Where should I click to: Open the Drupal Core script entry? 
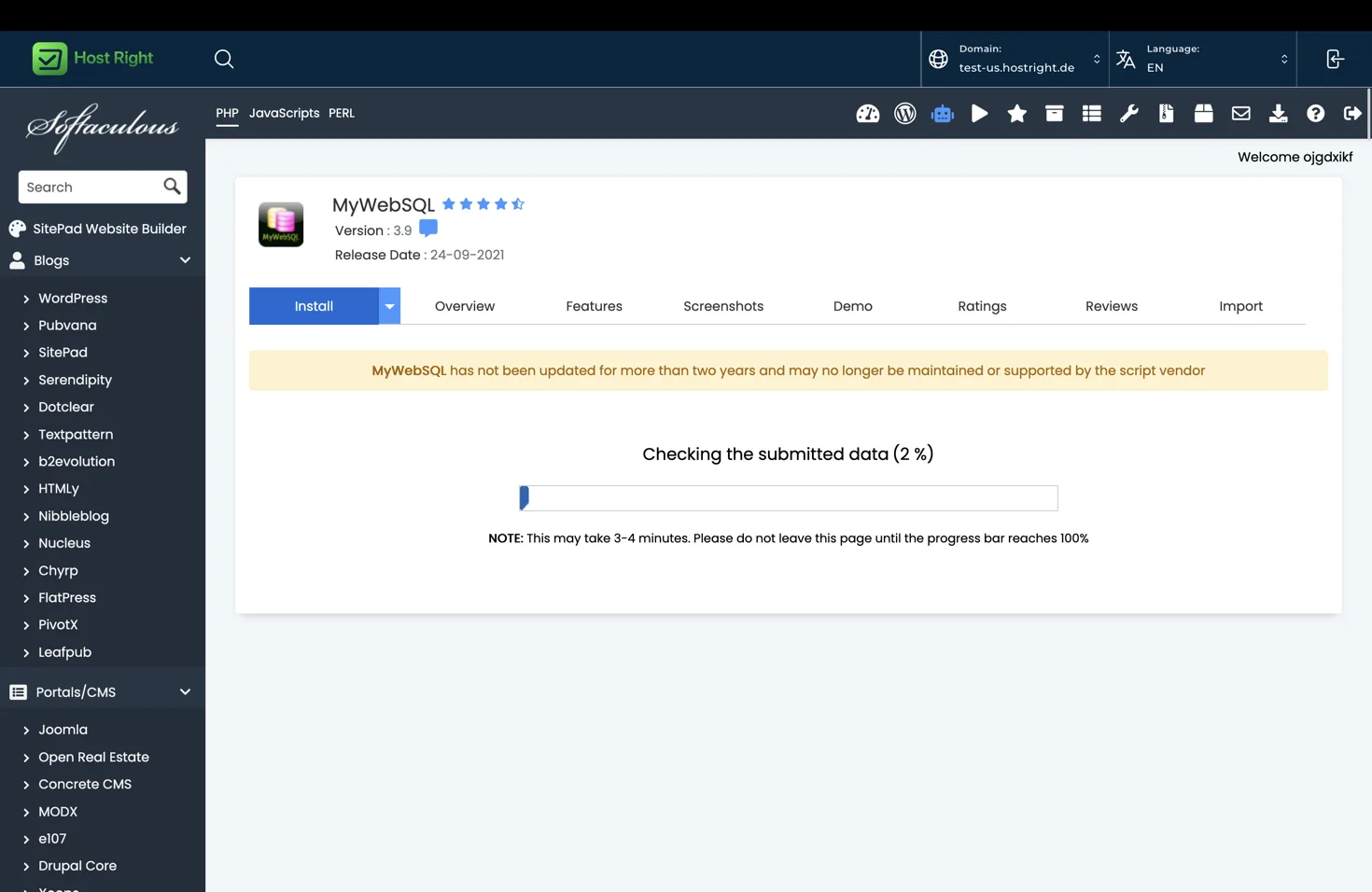click(x=77, y=866)
